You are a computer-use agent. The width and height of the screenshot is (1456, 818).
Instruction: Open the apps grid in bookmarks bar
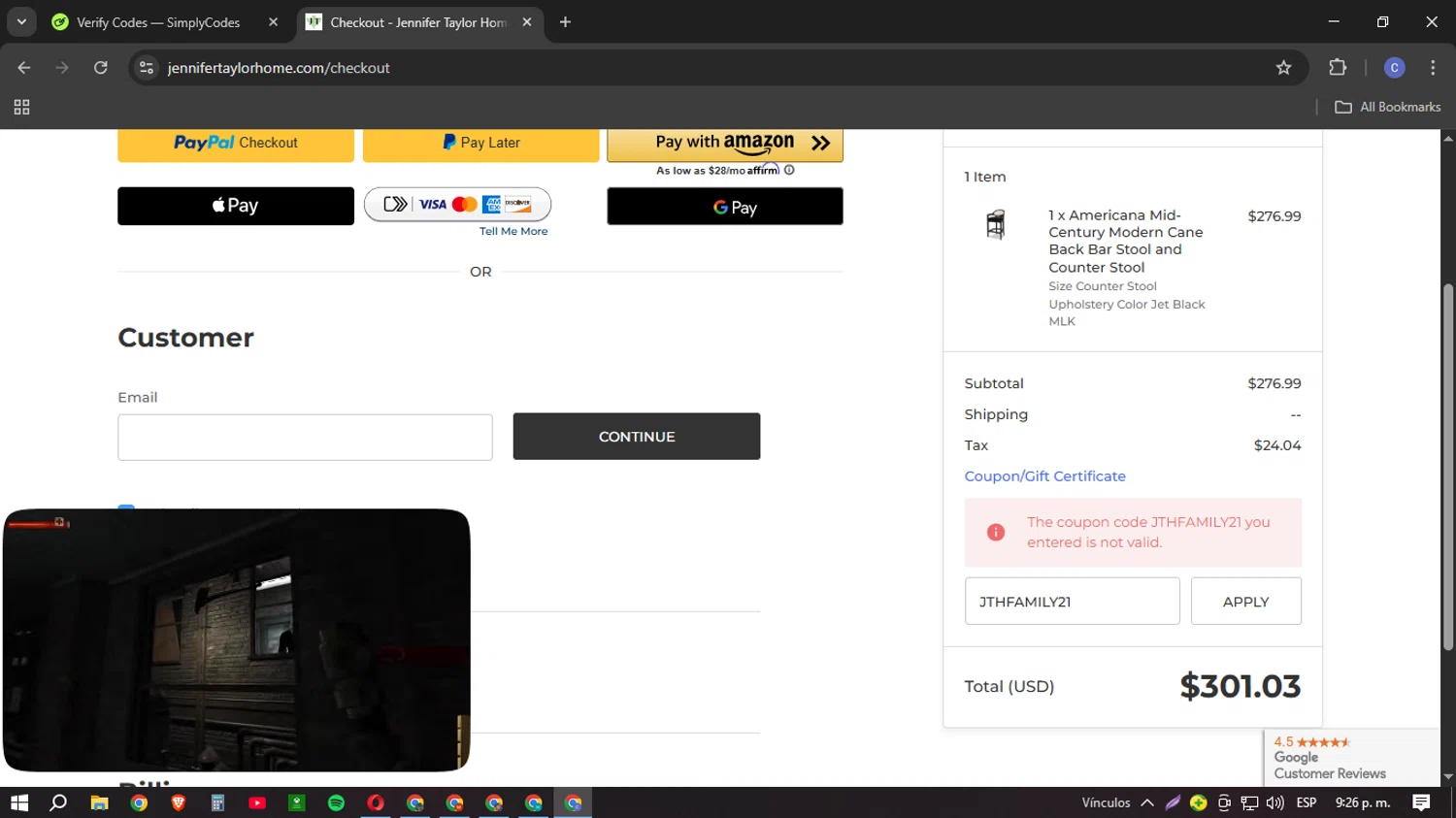(21, 107)
